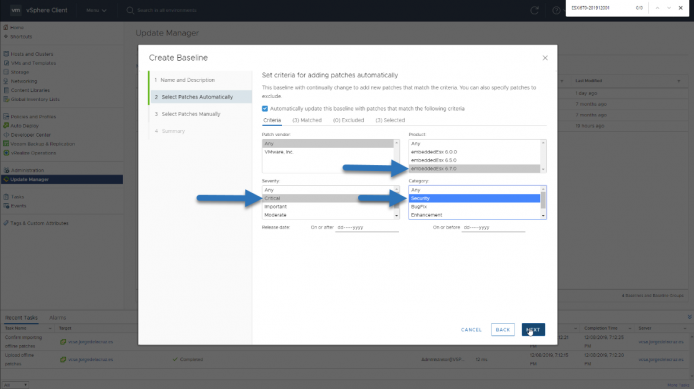Click the help icon in top bar

[x=556, y=10]
